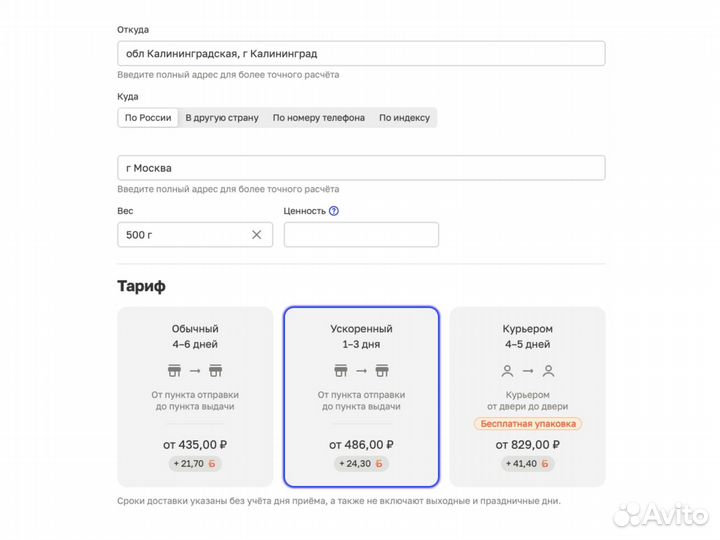720x540 pixels.
Task: Choose the Обычный 4–6 дней tariff card
Action: coord(195,397)
